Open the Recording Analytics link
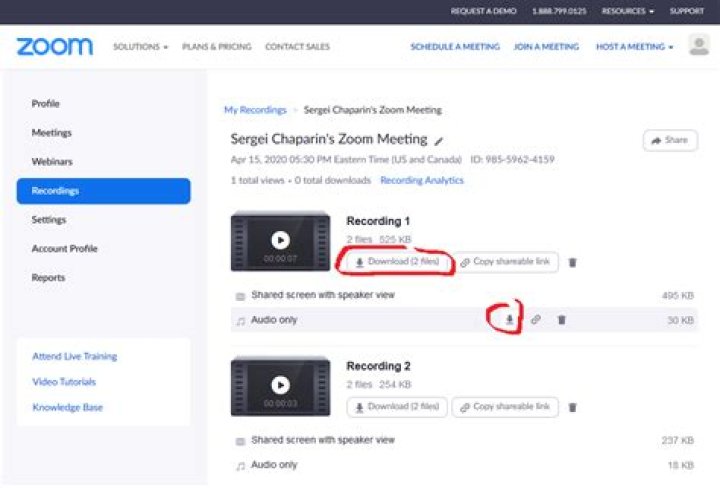720x488 pixels. (422, 180)
